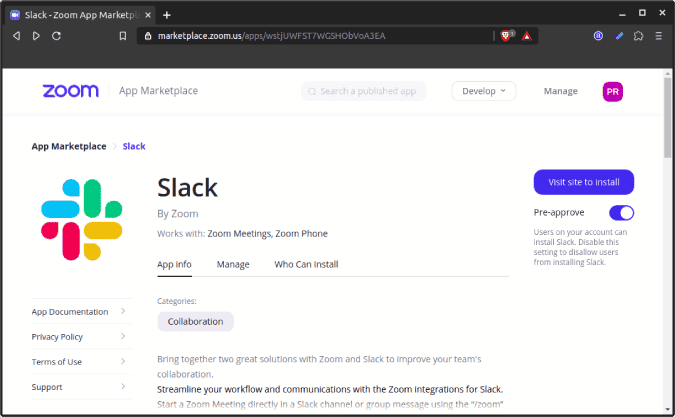Switch to the Who Can Install tab
This screenshot has width=675, height=417.
pyautogui.click(x=306, y=264)
